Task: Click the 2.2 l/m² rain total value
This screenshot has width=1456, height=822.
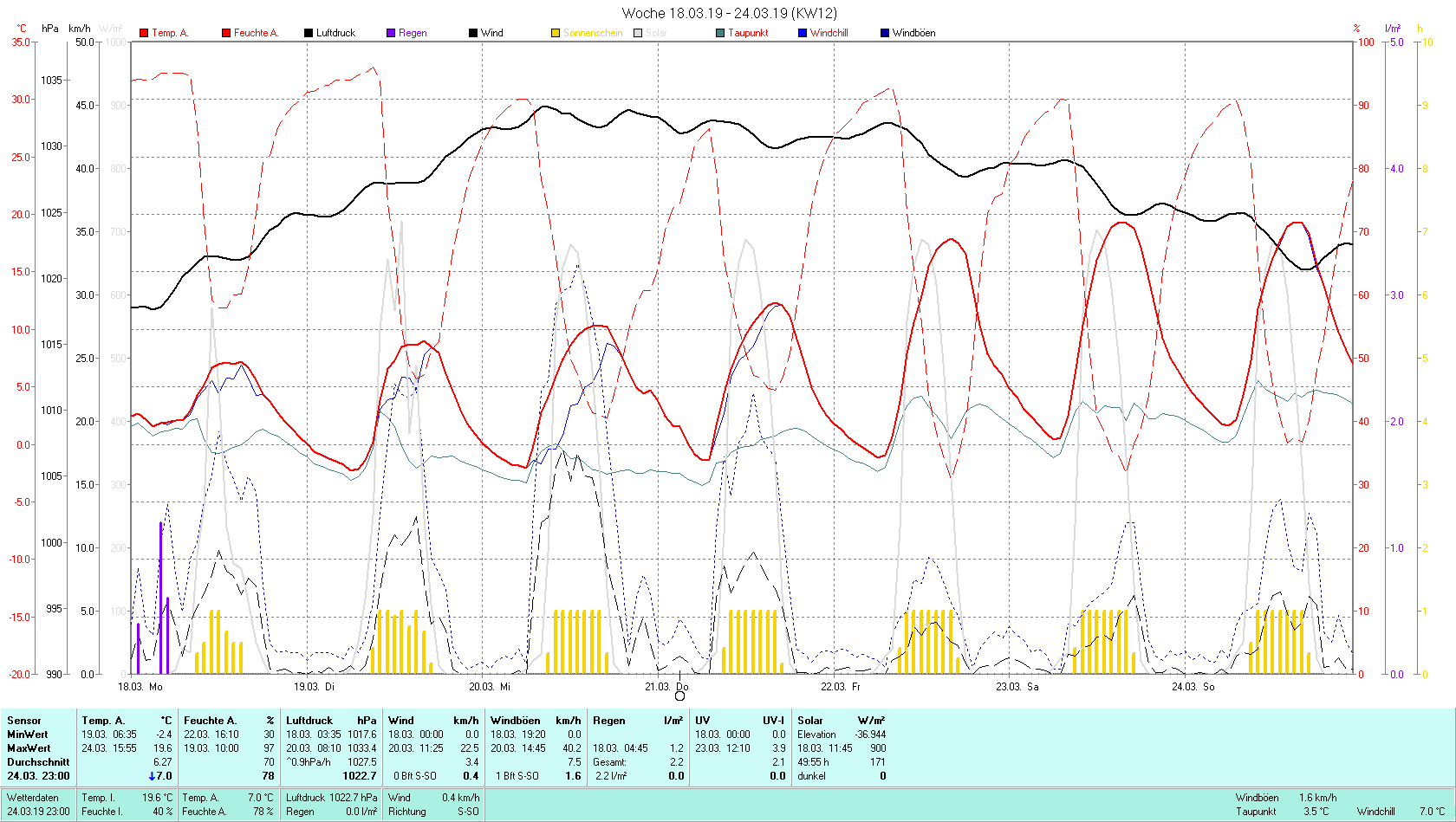Action: [611, 776]
